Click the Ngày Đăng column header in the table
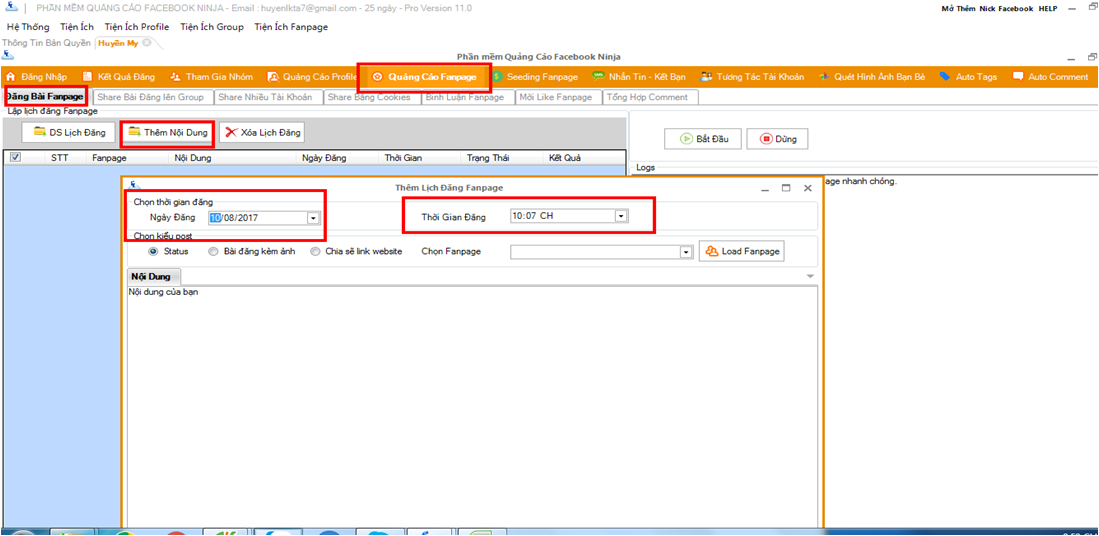 point(324,158)
